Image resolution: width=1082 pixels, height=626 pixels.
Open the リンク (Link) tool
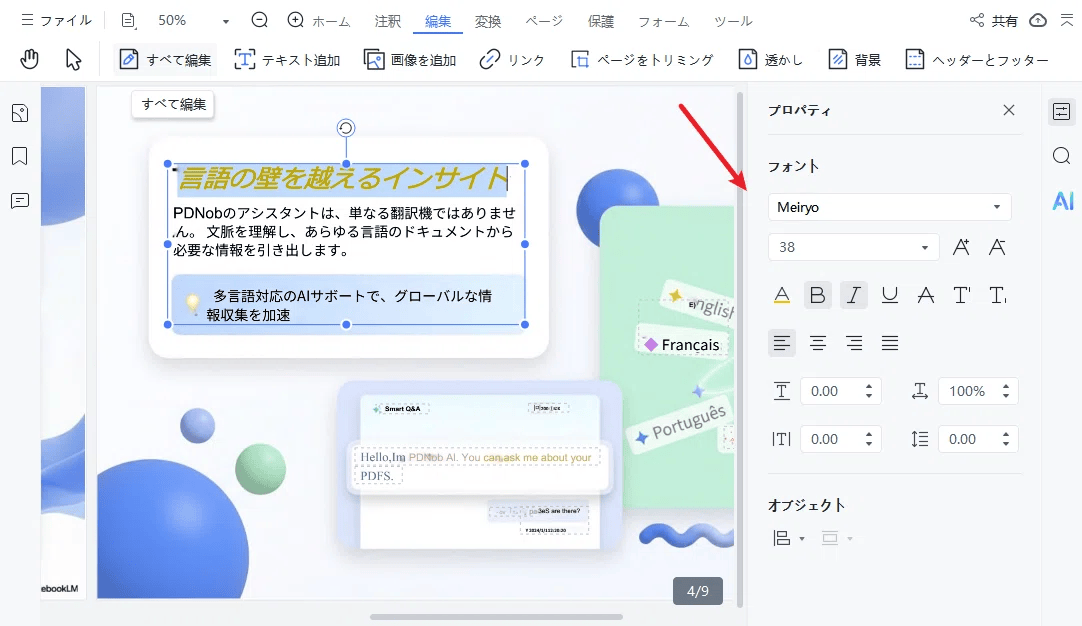511,59
